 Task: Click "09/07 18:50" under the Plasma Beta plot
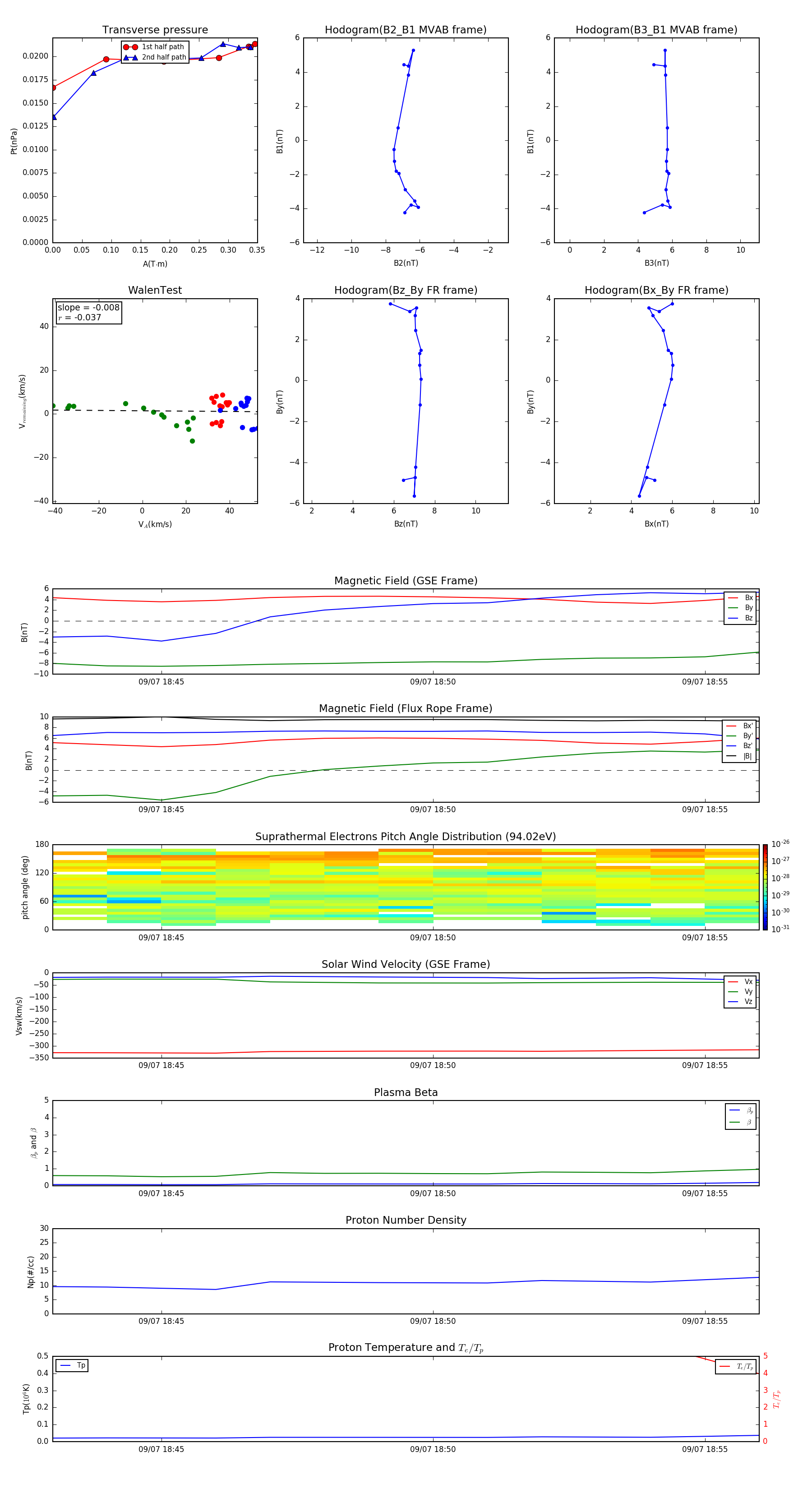click(x=433, y=1193)
